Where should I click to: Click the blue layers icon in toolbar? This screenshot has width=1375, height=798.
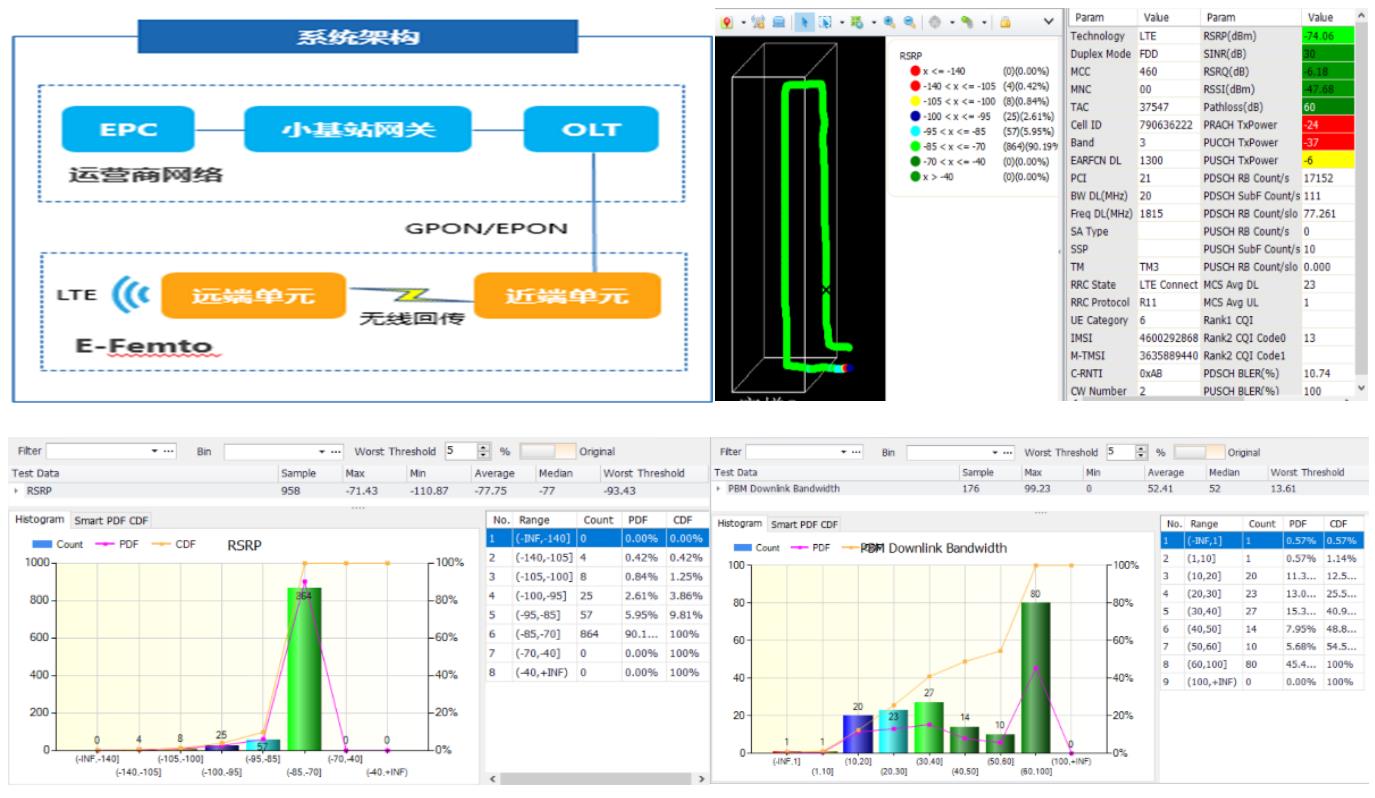(x=779, y=21)
